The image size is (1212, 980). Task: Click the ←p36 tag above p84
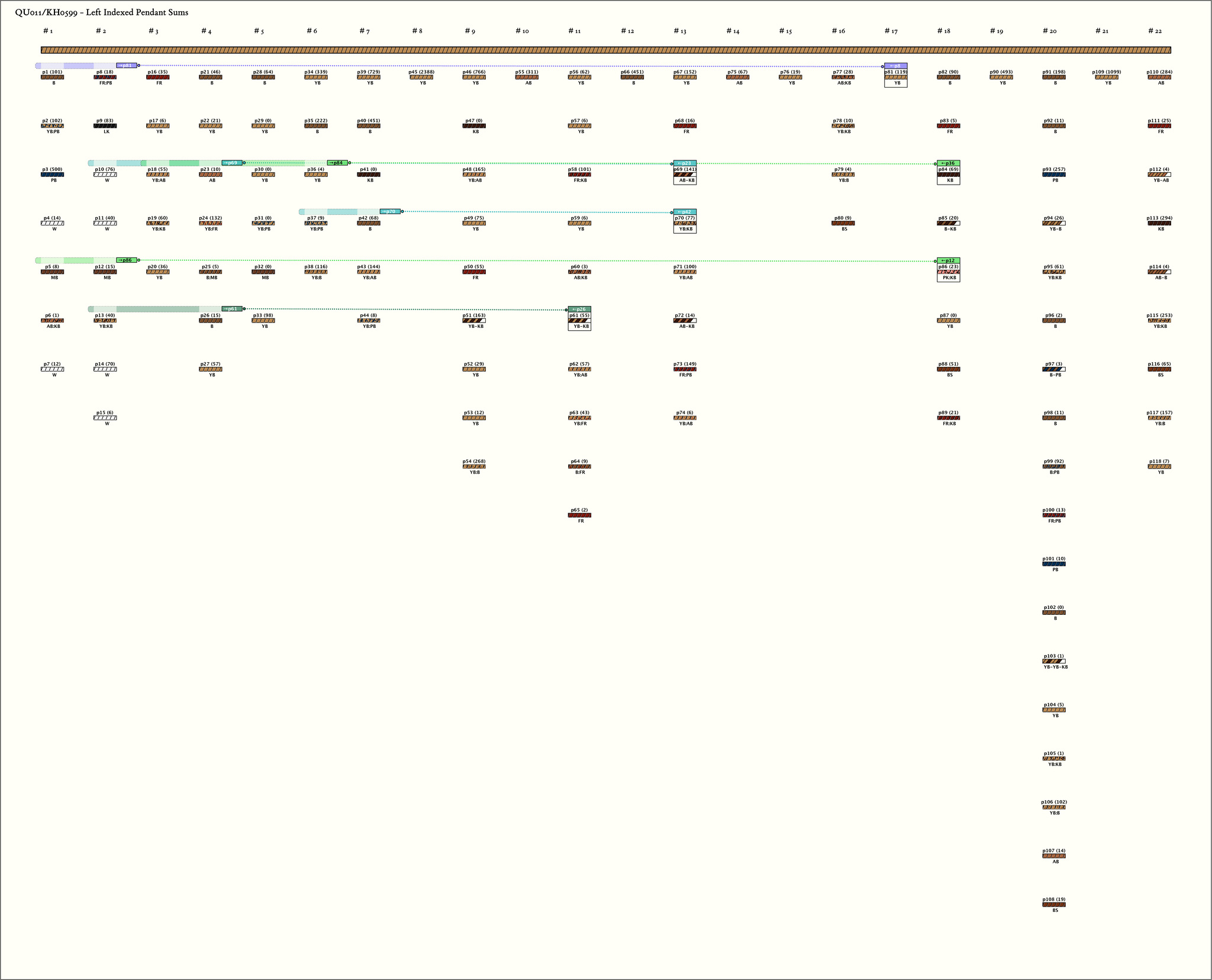pyautogui.click(x=948, y=163)
